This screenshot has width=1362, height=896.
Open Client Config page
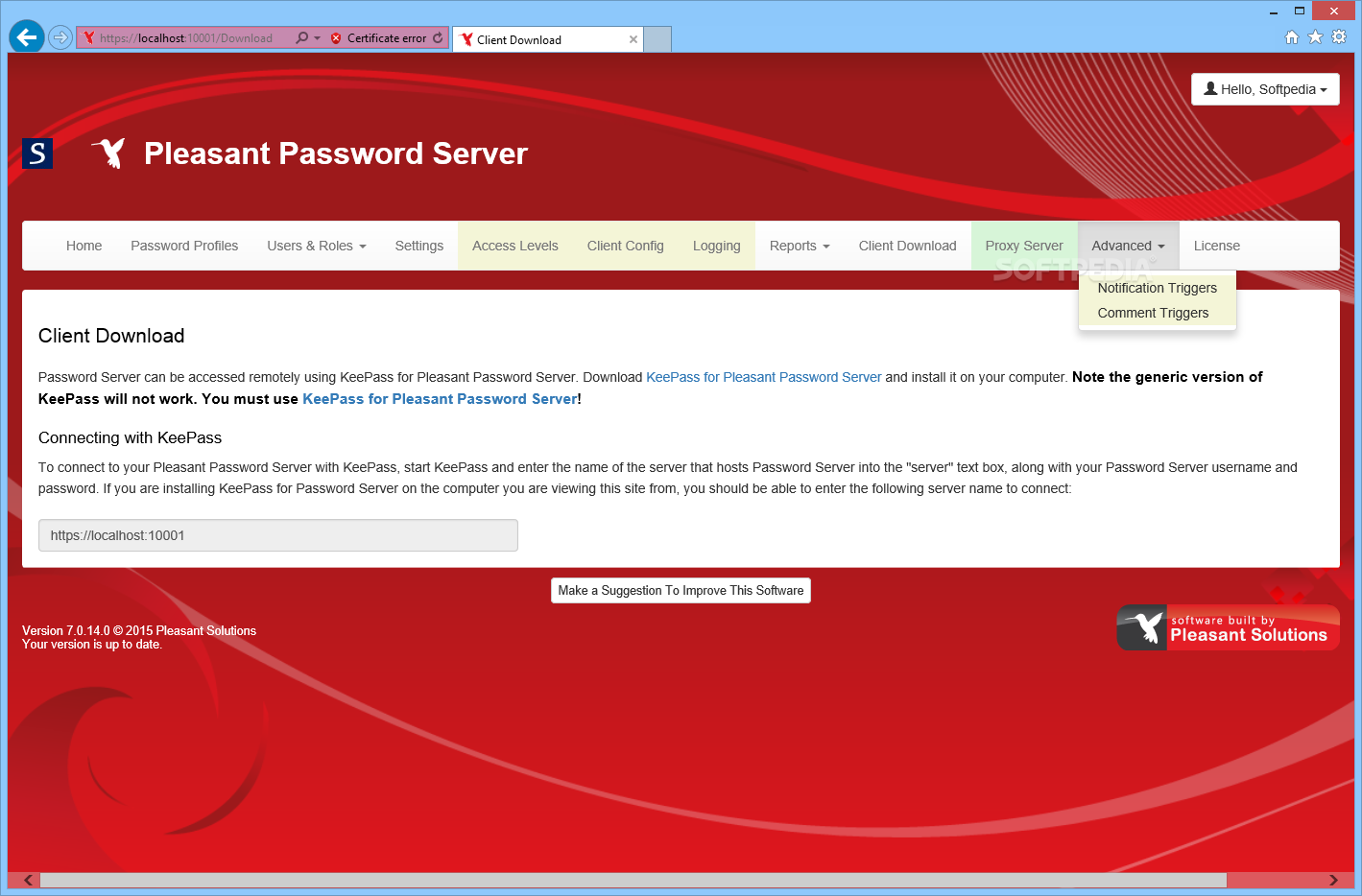(626, 246)
